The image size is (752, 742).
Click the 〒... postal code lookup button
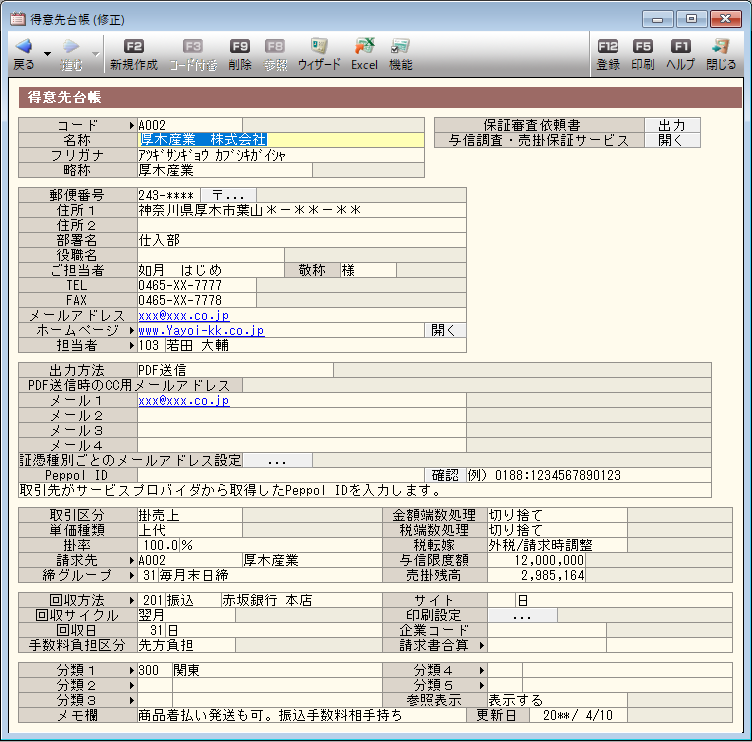[229, 195]
